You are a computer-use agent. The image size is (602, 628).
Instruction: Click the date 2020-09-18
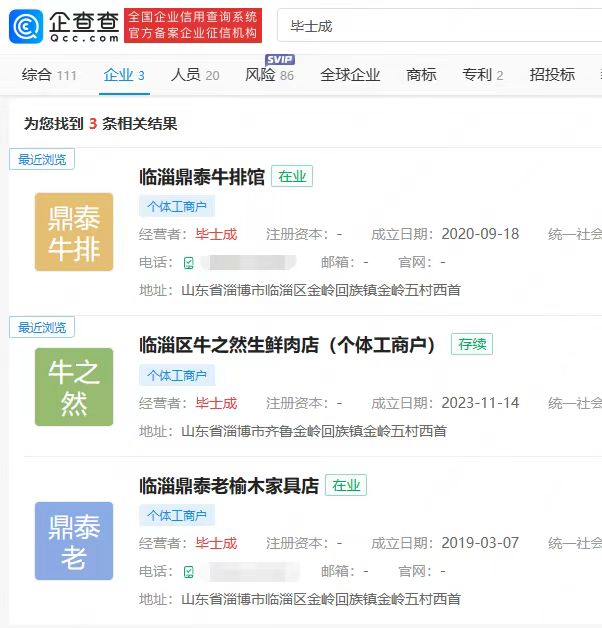480,234
